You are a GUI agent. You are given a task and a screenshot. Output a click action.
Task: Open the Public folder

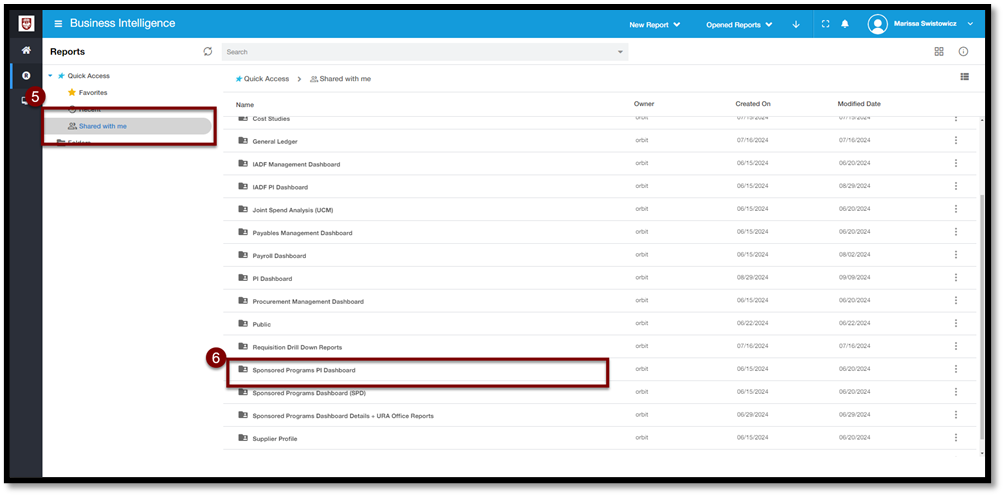261,325
